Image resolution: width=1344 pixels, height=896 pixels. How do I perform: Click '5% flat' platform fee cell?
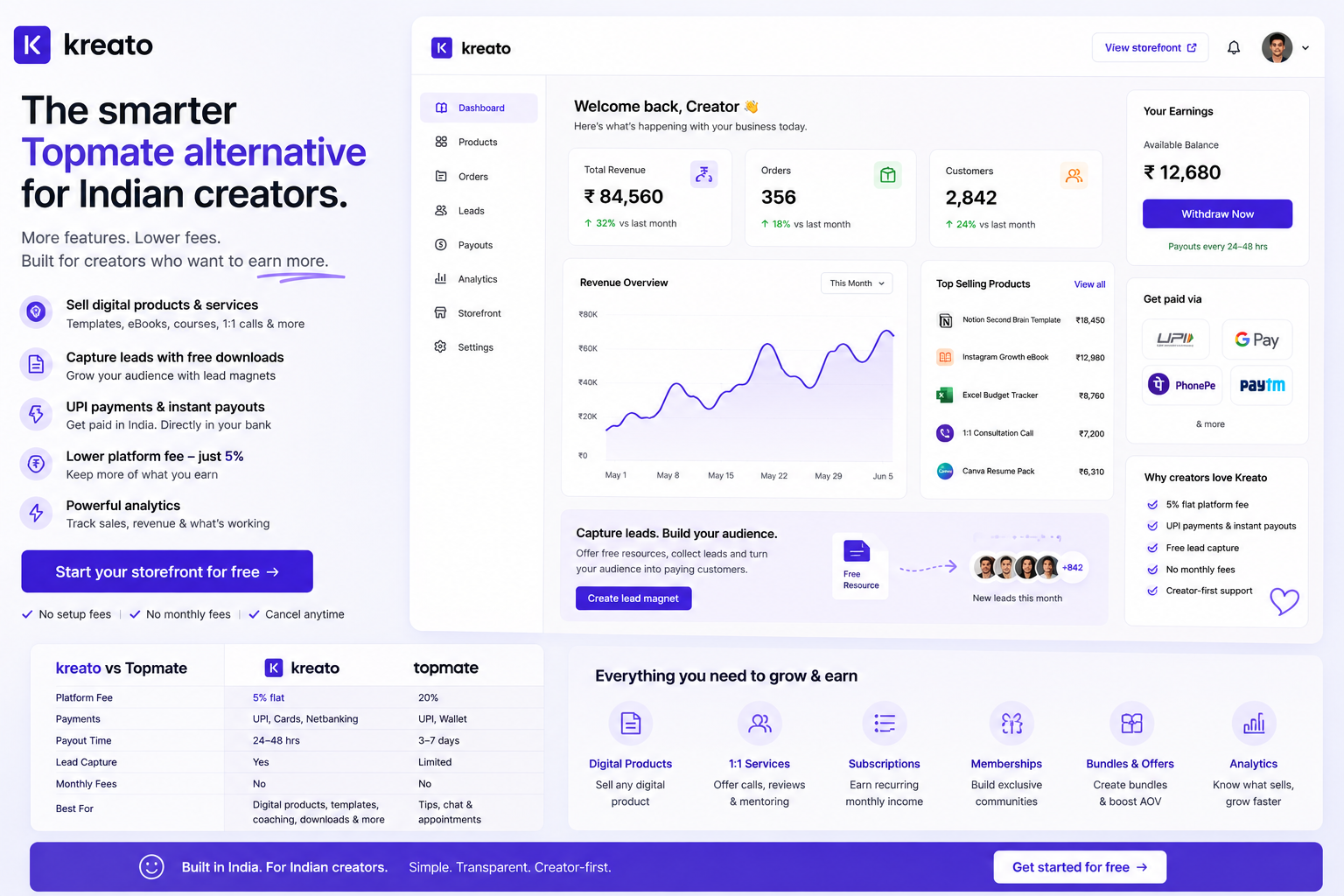[x=269, y=697]
